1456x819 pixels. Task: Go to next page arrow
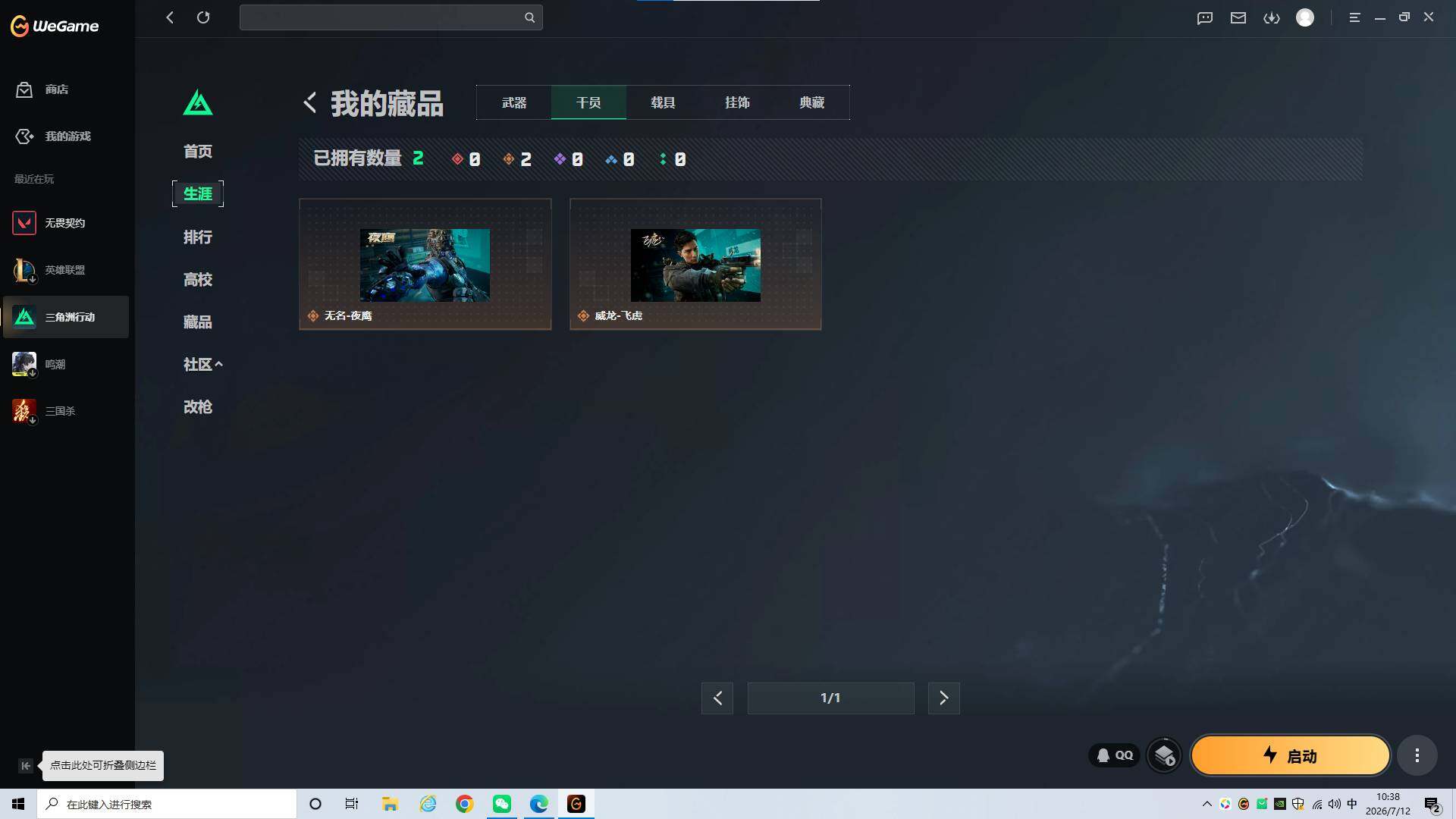point(944,698)
